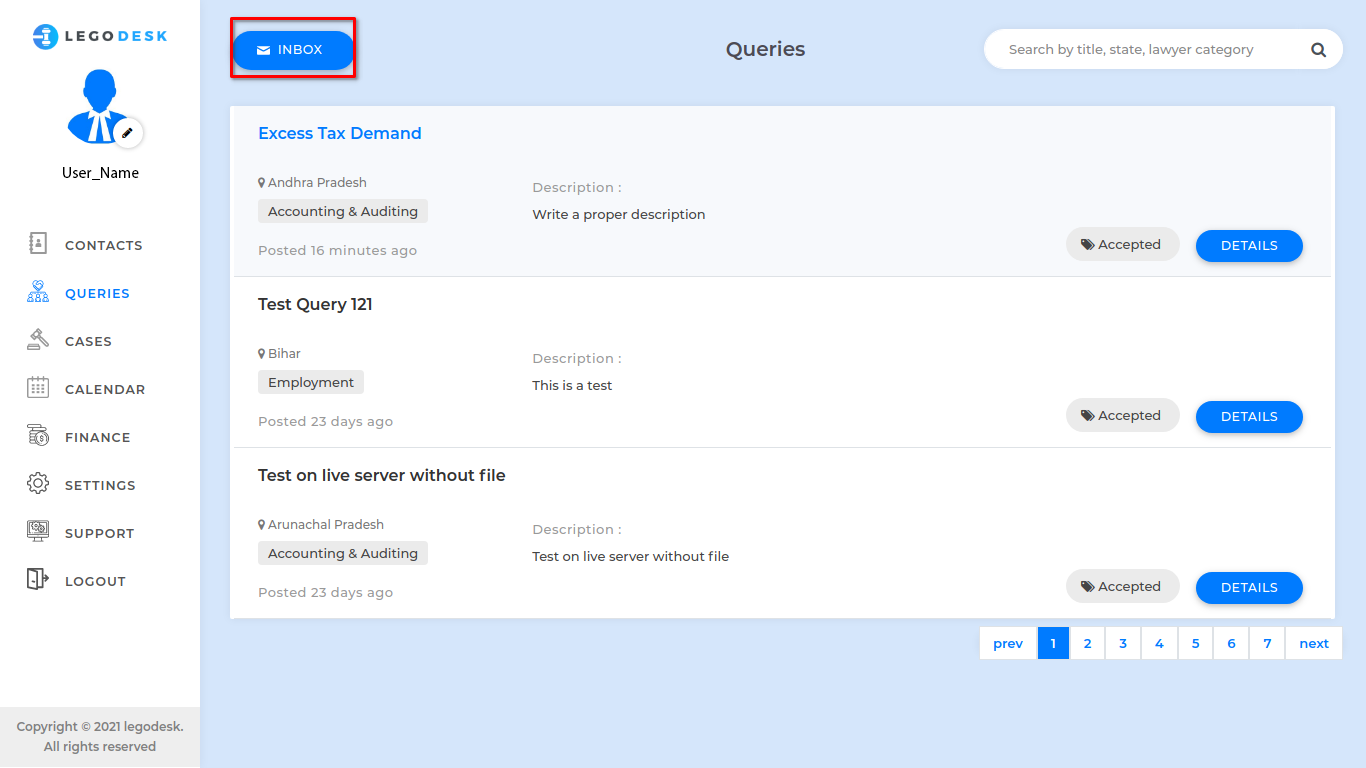
Task: Click the Logout door icon
Action: click(37, 579)
